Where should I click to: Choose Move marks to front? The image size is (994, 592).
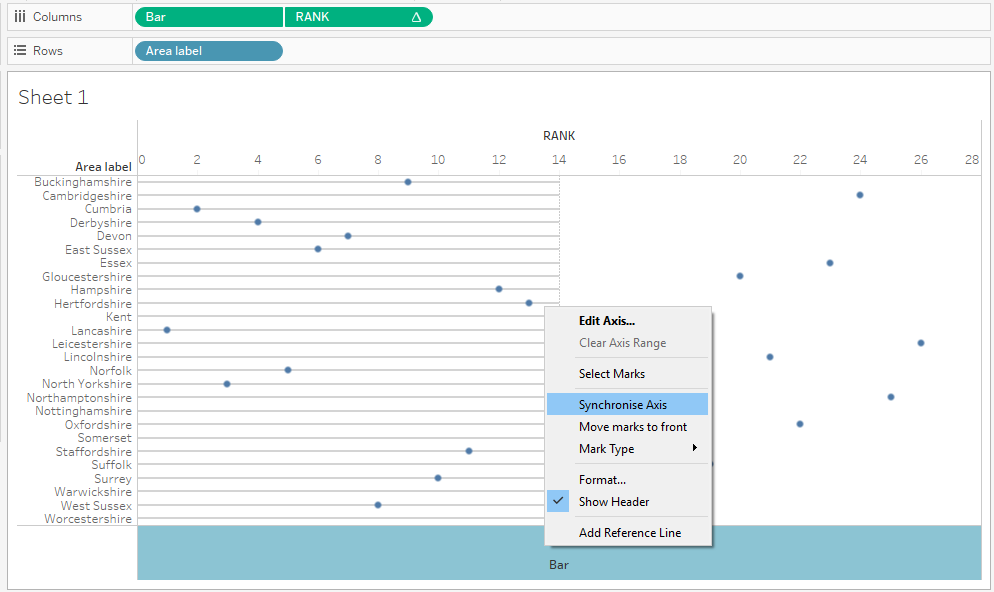(x=632, y=425)
